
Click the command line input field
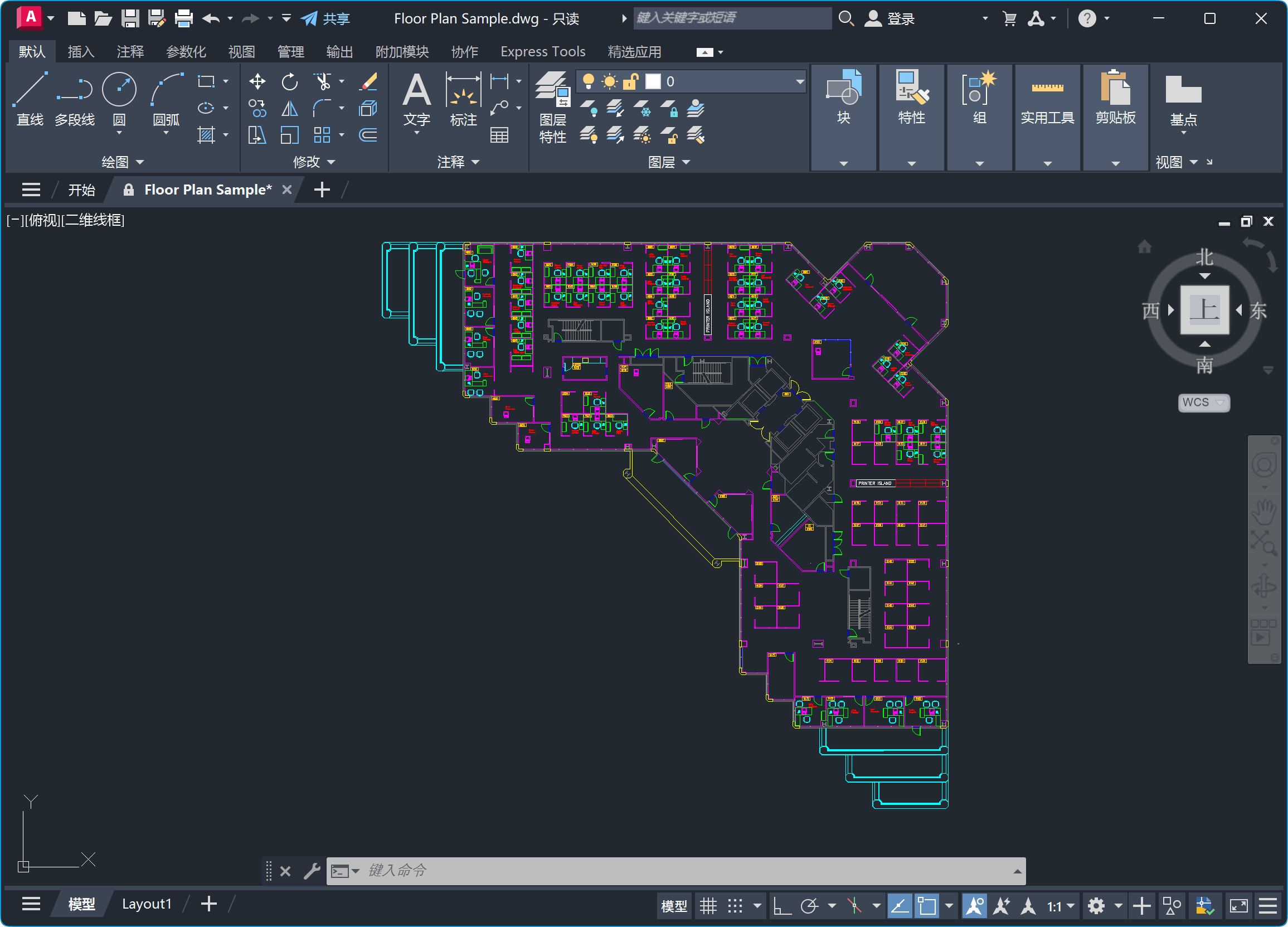pos(687,871)
